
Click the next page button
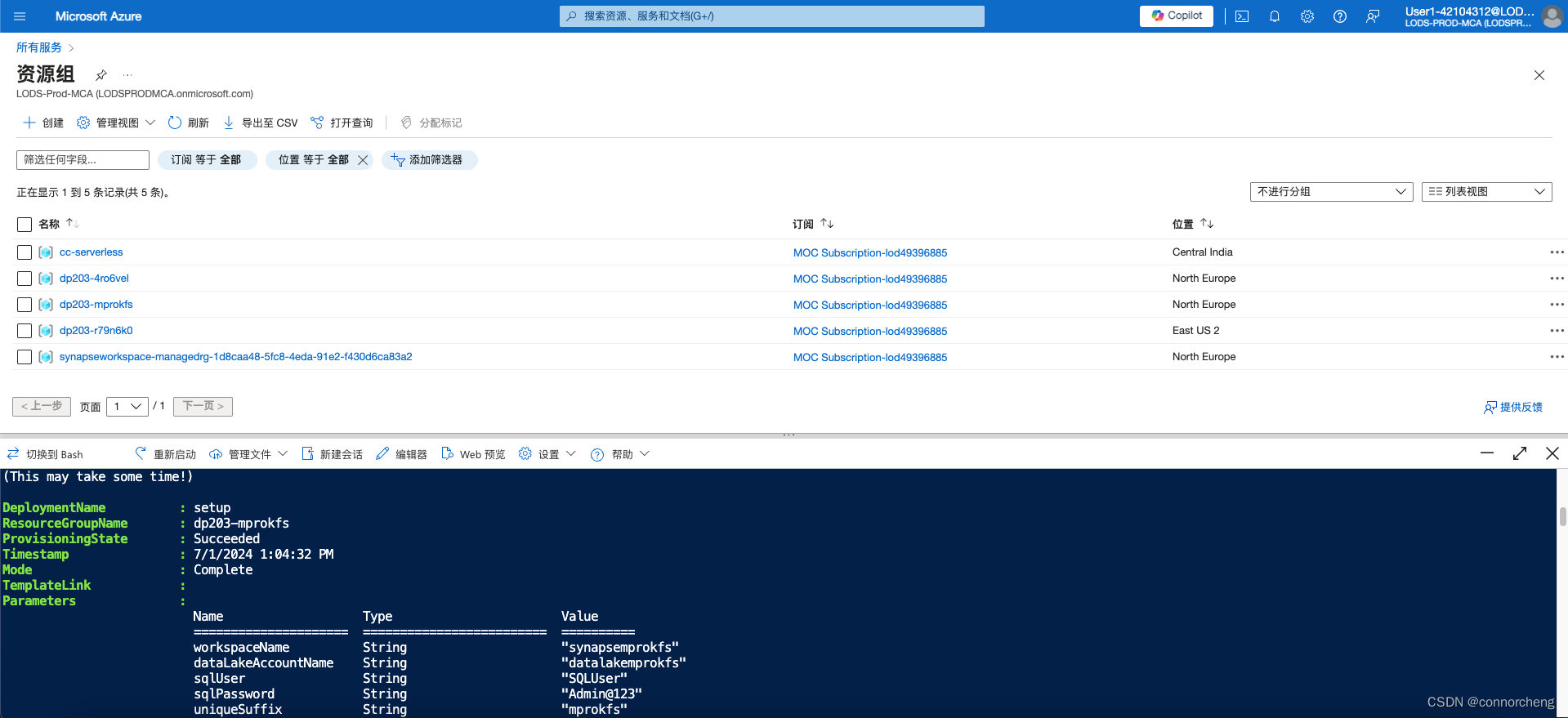coord(203,406)
